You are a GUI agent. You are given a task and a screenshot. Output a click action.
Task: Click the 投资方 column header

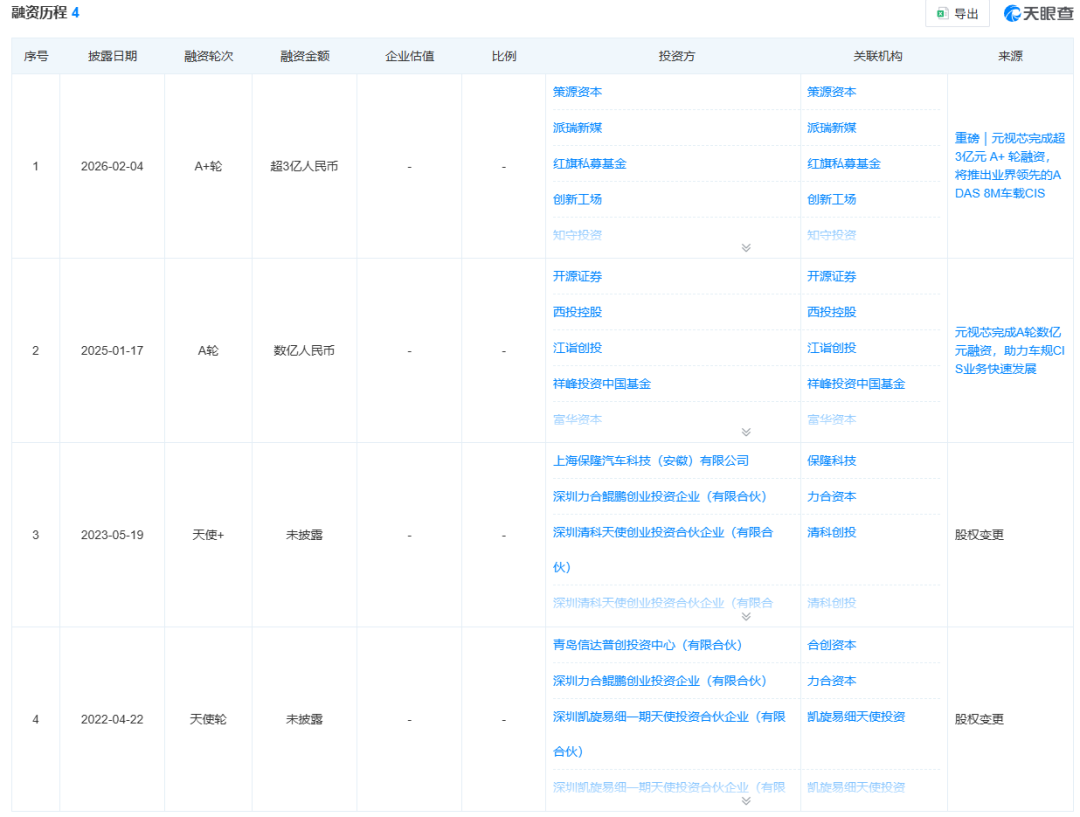click(676, 56)
